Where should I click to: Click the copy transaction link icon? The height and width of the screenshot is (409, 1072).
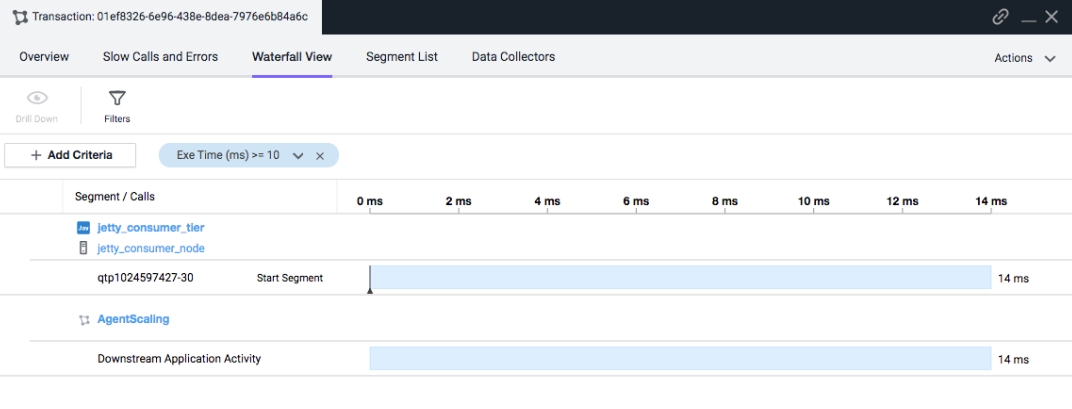pos(1000,17)
